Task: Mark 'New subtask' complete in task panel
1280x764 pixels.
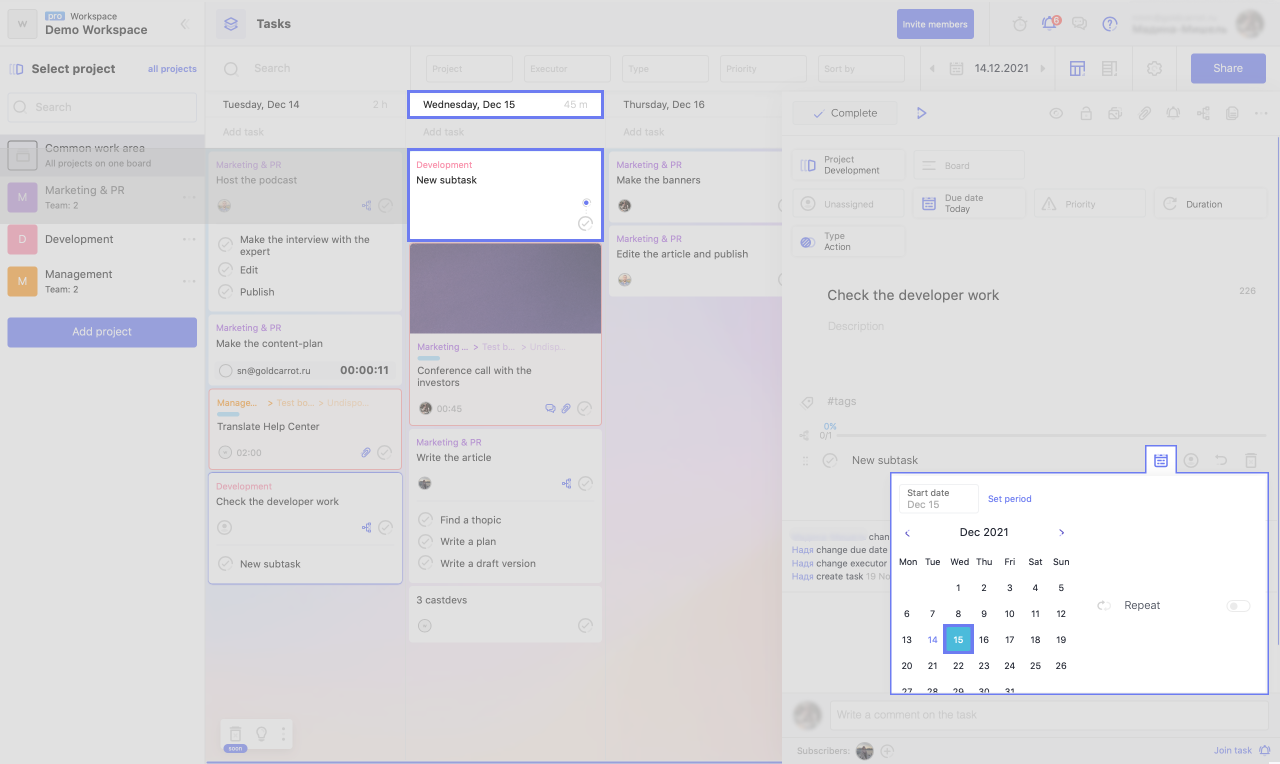Action: click(829, 460)
